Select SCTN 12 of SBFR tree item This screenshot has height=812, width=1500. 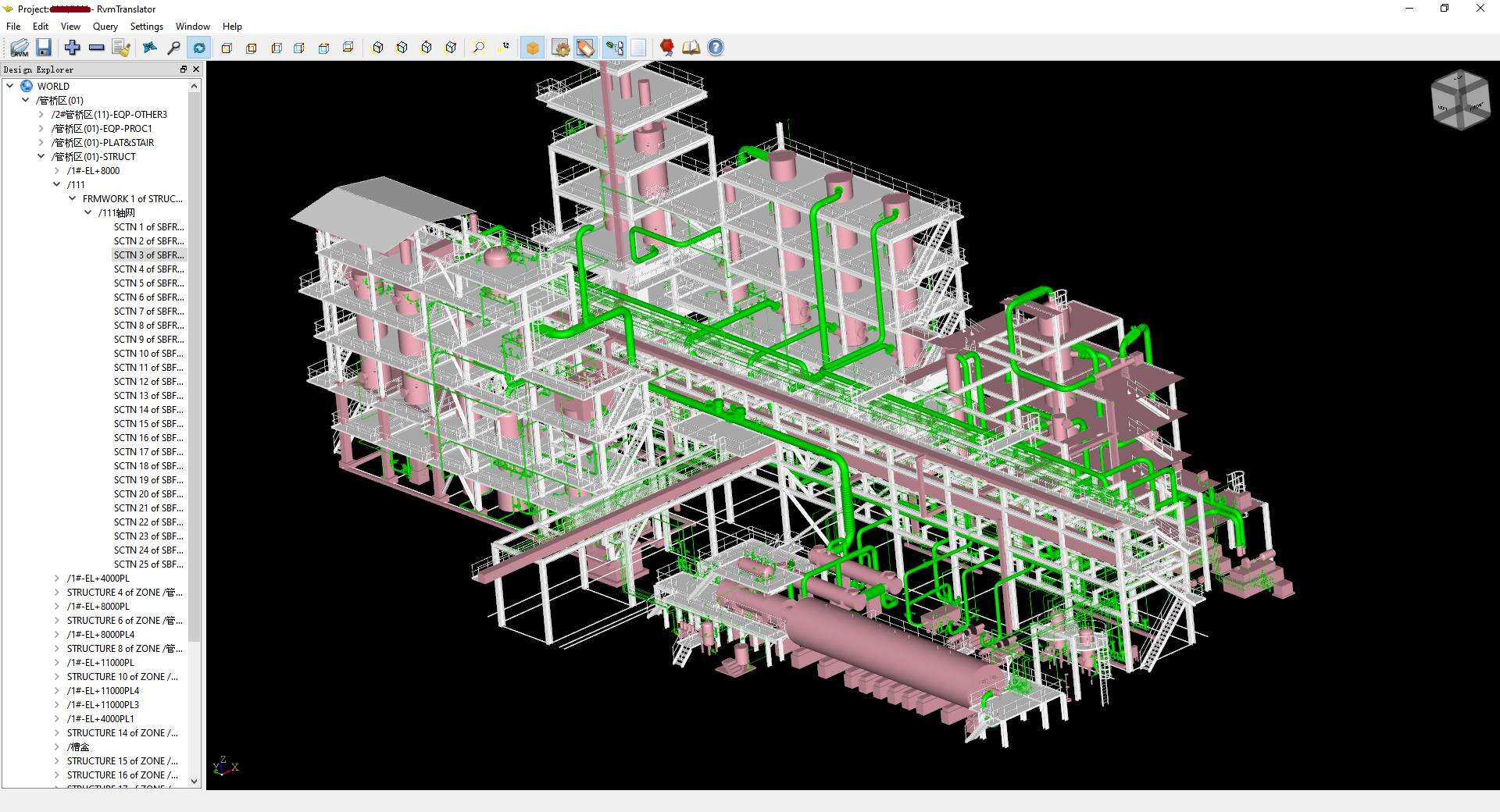148,382
